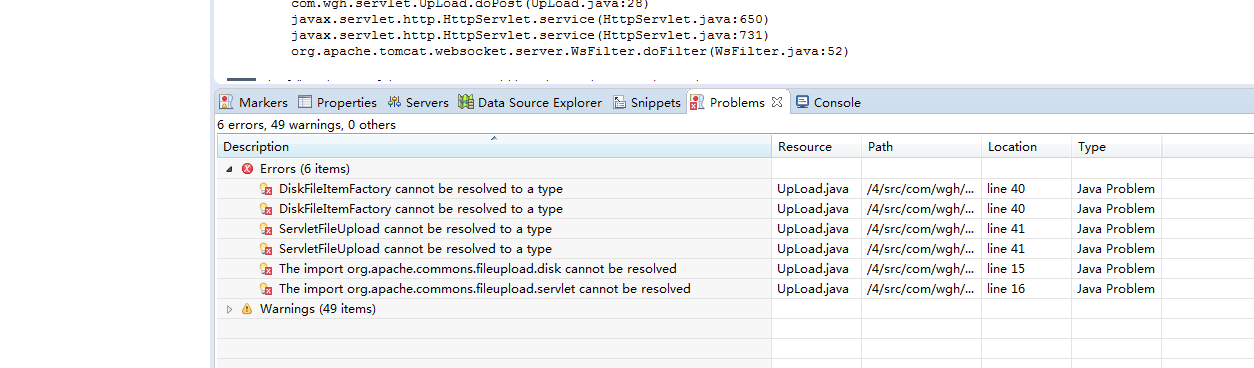Image resolution: width=1254 pixels, height=368 pixels.
Task: Click error icon of fileupload.disk import row
Action: point(266,269)
